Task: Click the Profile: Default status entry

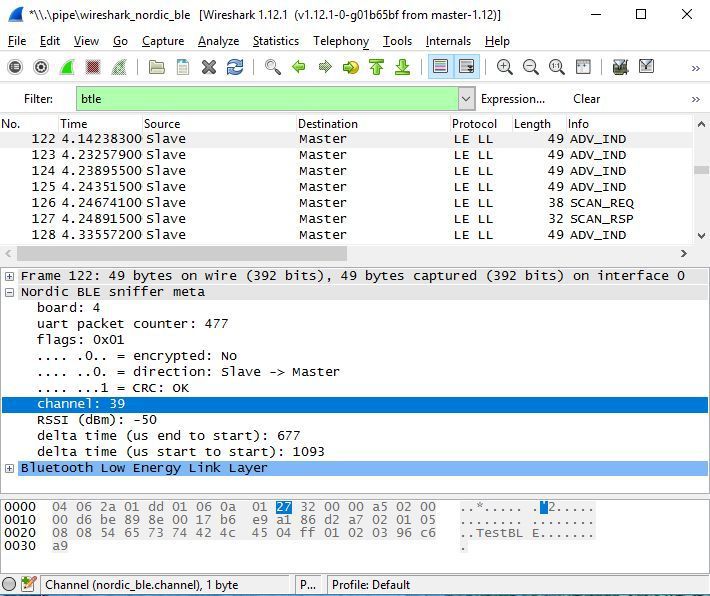Action: [371, 585]
